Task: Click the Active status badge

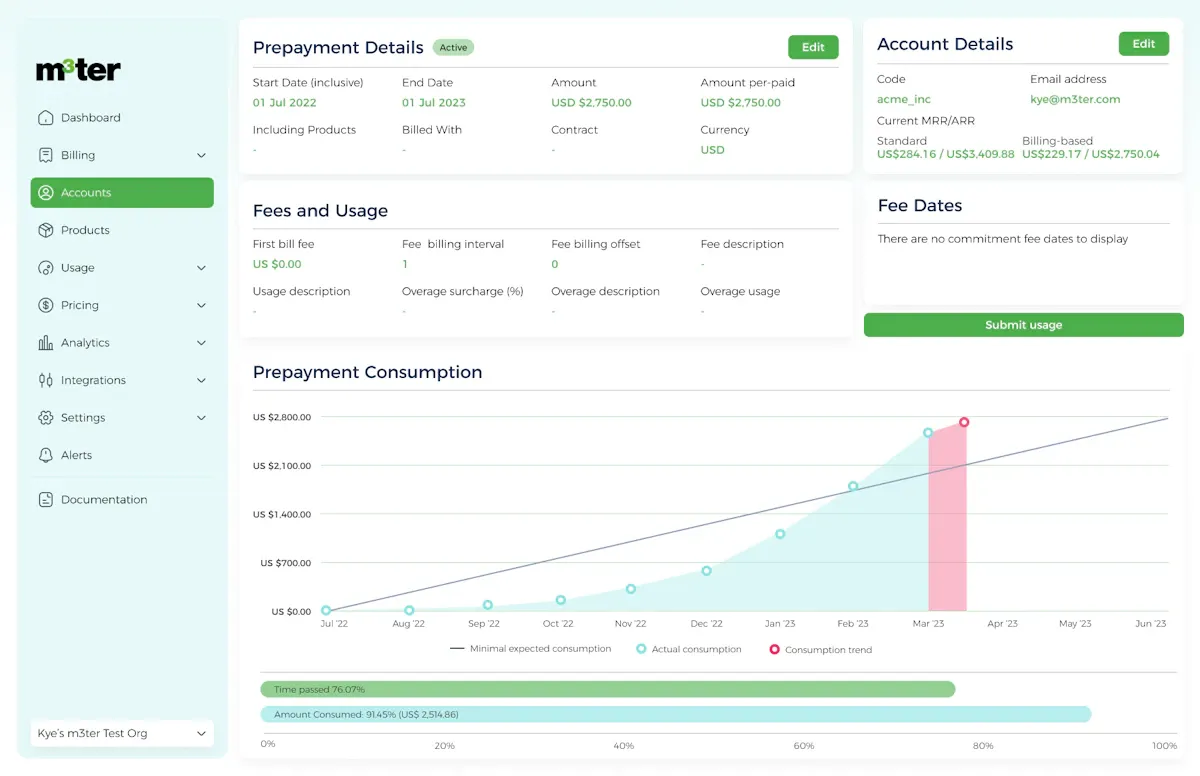Action: point(454,47)
